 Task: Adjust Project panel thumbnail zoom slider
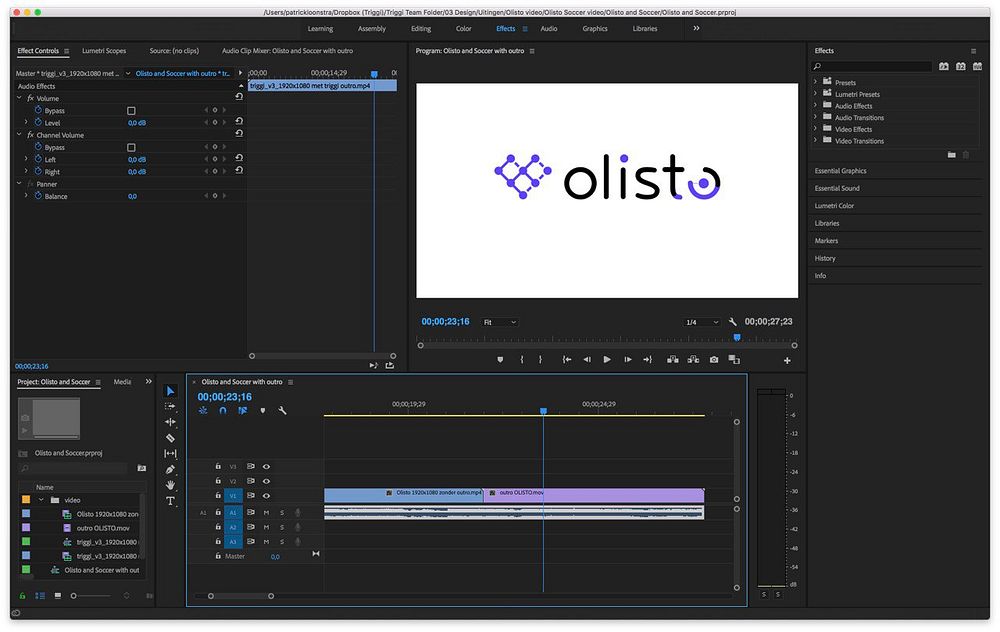click(91, 596)
